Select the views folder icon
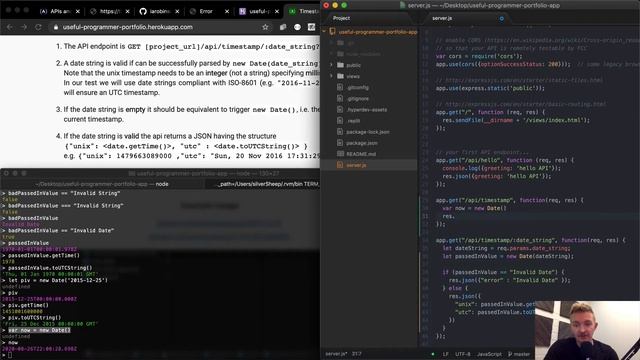Image resolution: width=640 pixels, height=360 pixels. (340, 76)
